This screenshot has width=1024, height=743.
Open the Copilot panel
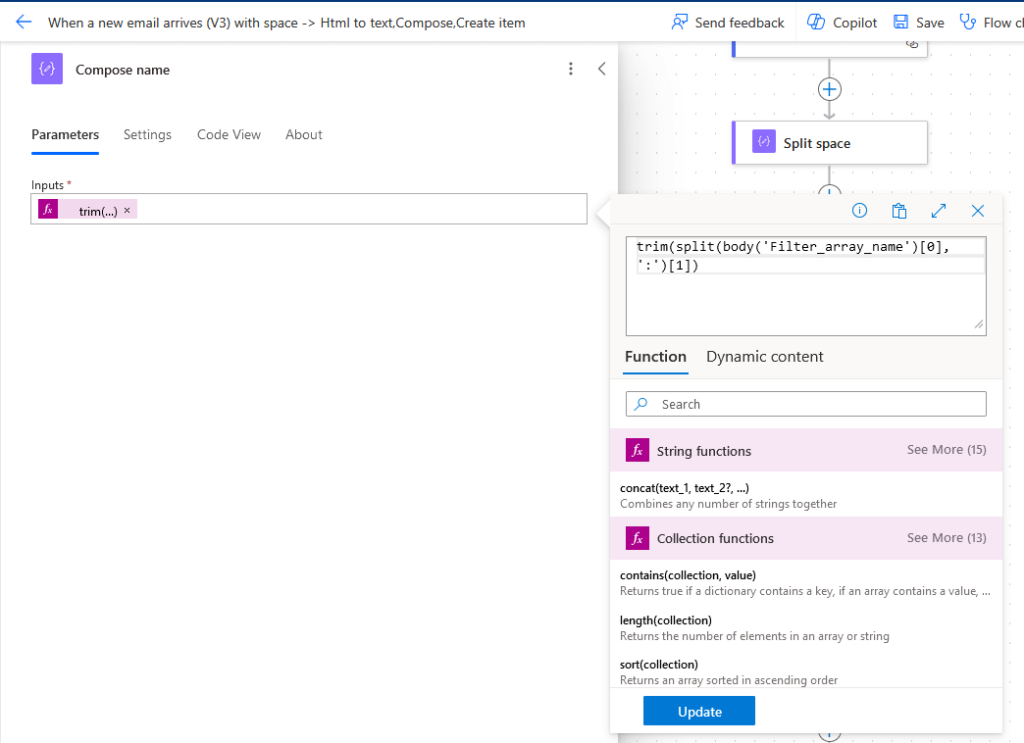[x=842, y=22]
